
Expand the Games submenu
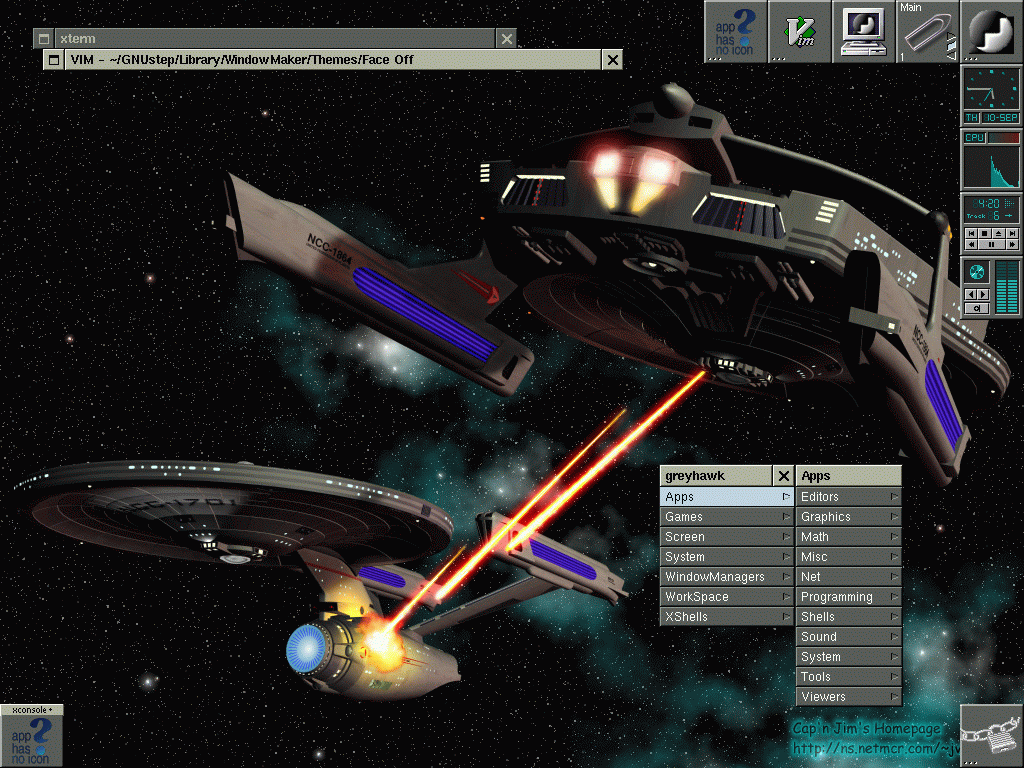click(x=728, y=517)
